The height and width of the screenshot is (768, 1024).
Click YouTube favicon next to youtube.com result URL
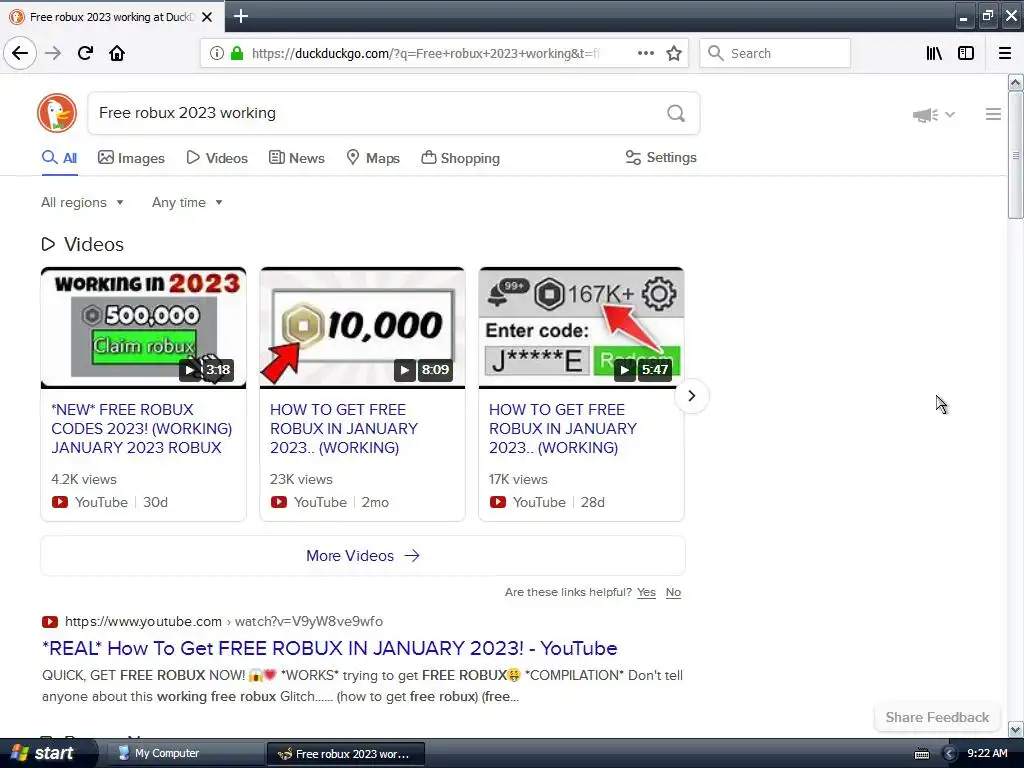(50, 622)
